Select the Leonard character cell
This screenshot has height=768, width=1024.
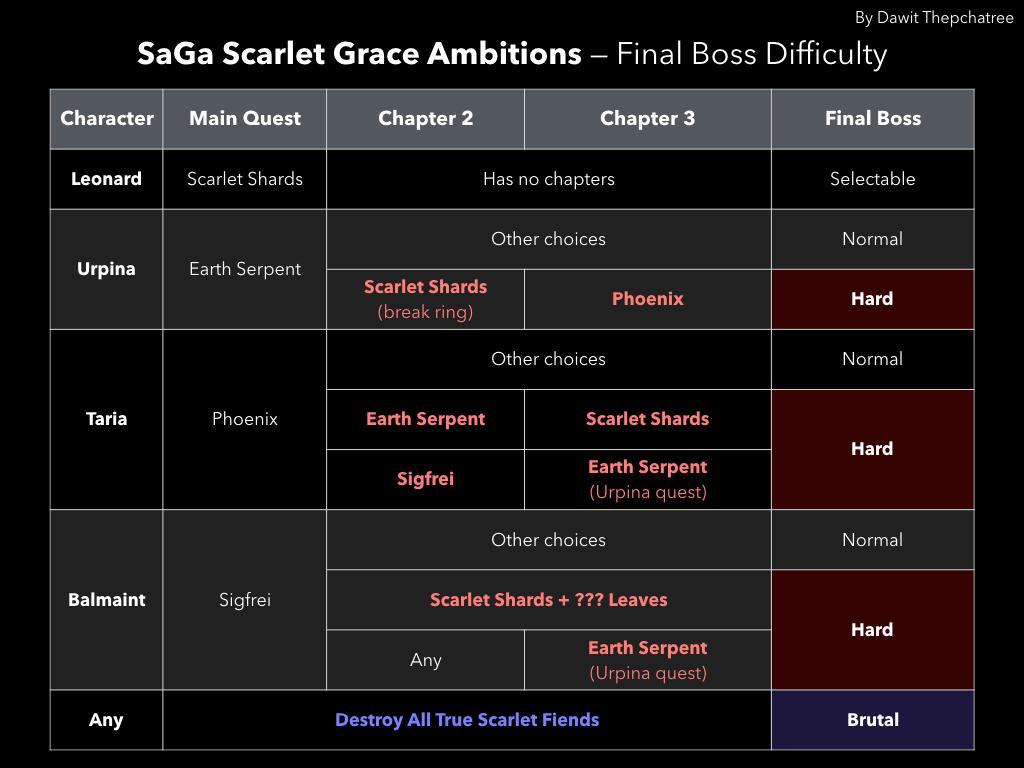pos(107,179)
